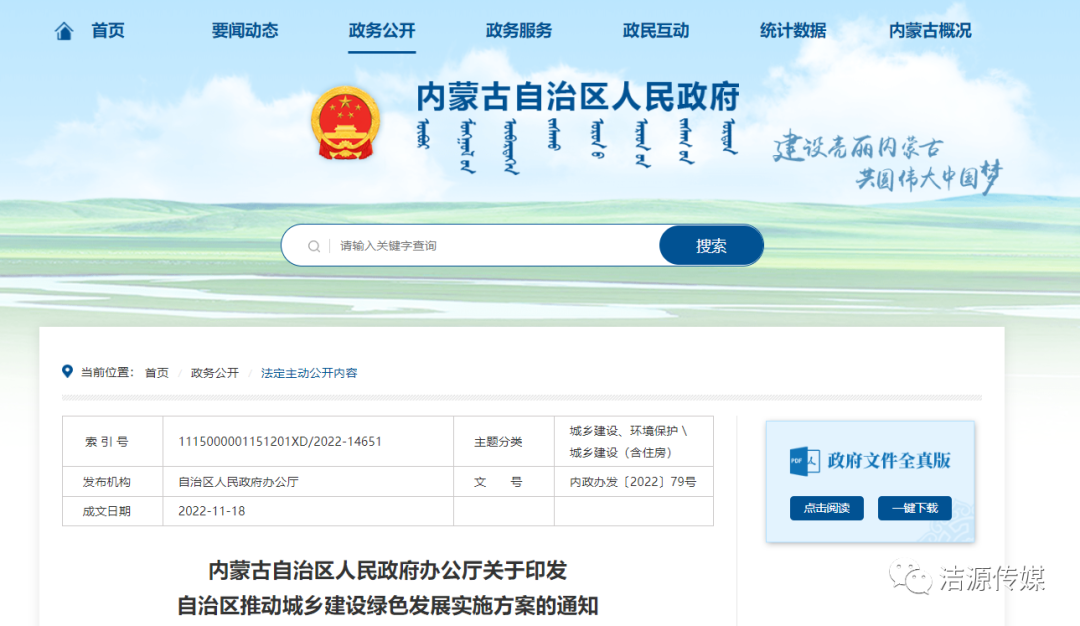Open the 政务服务 menu

518,30
